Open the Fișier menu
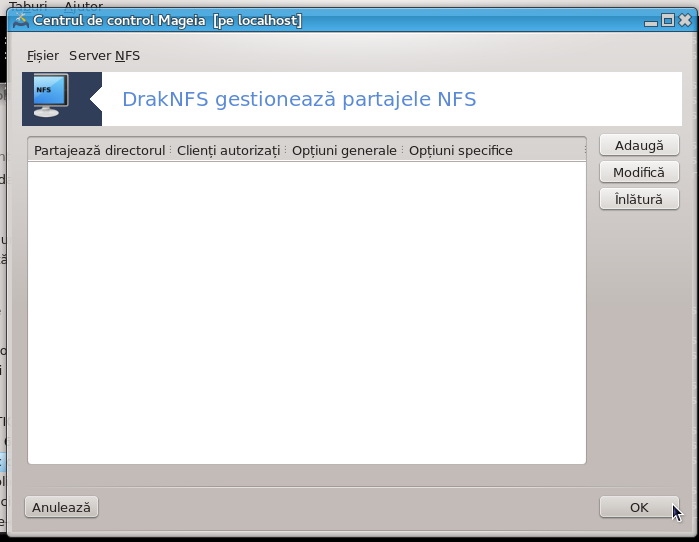This screenshot has width=699, height=542. tap(43, 56)
